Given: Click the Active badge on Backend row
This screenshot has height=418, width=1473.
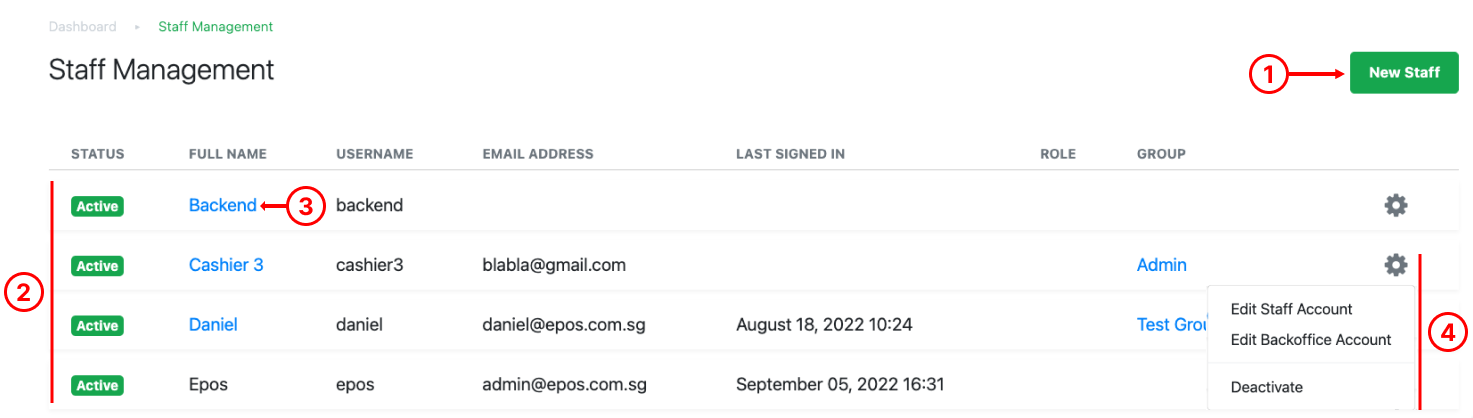Looking at the screenshot, I should pyautogui.click(x=97, y=206).
